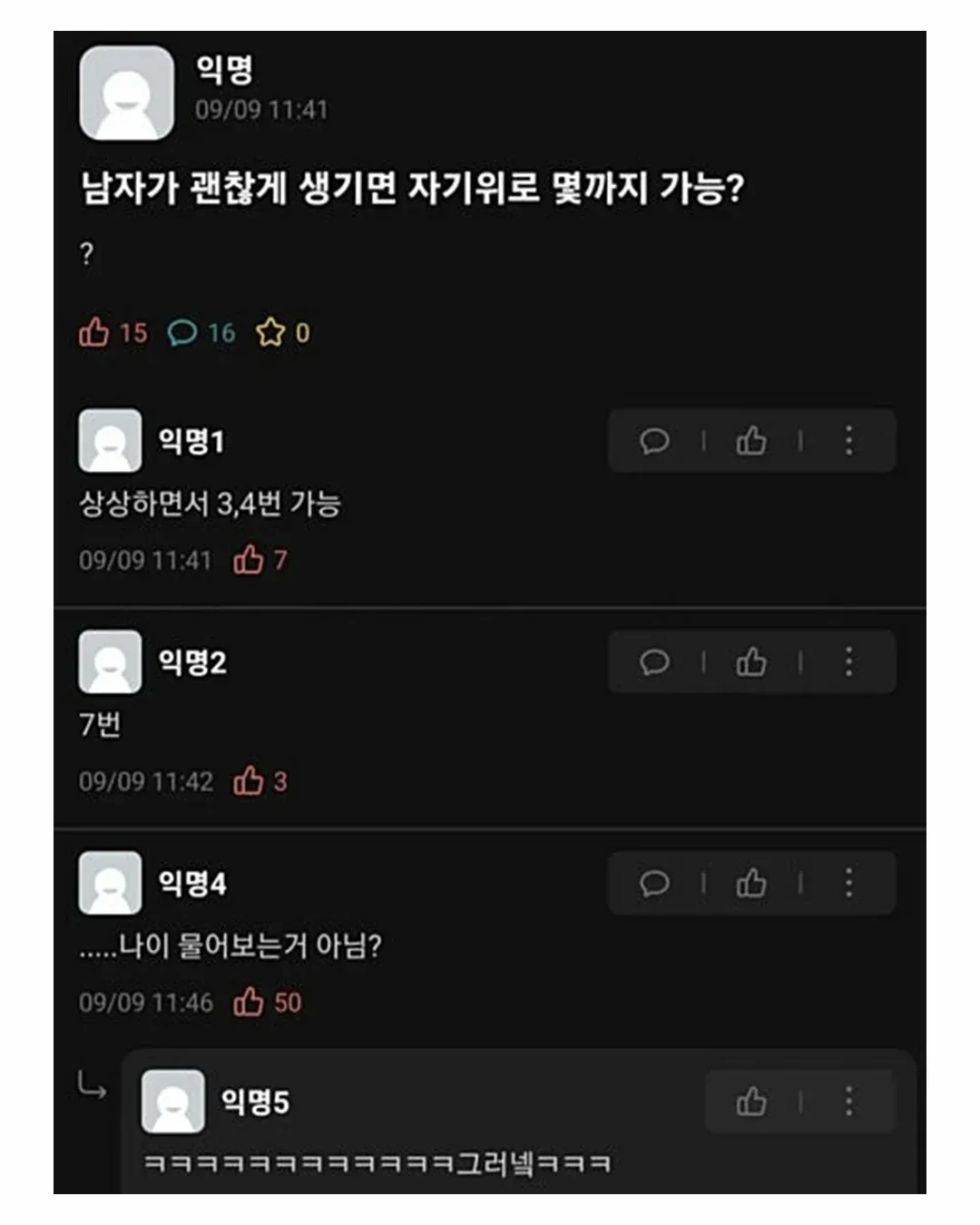
Task: Click the star scrap icon on the post
Action: click(271, 332)
